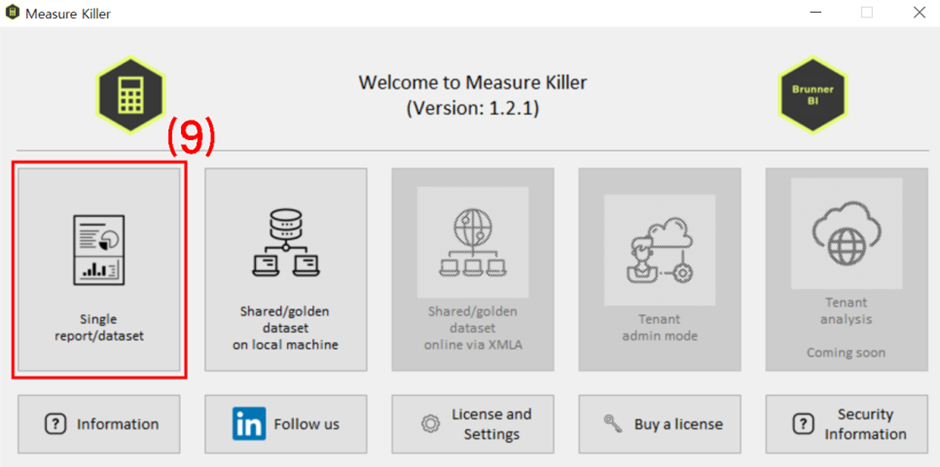Click the globe network XMLA icon
Screen dimensions: 940x467
pos(473,242)
